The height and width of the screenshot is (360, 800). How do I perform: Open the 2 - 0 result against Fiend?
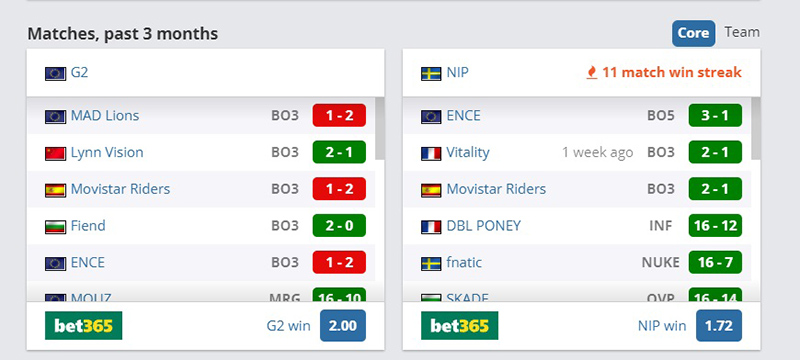click(339, 226)
